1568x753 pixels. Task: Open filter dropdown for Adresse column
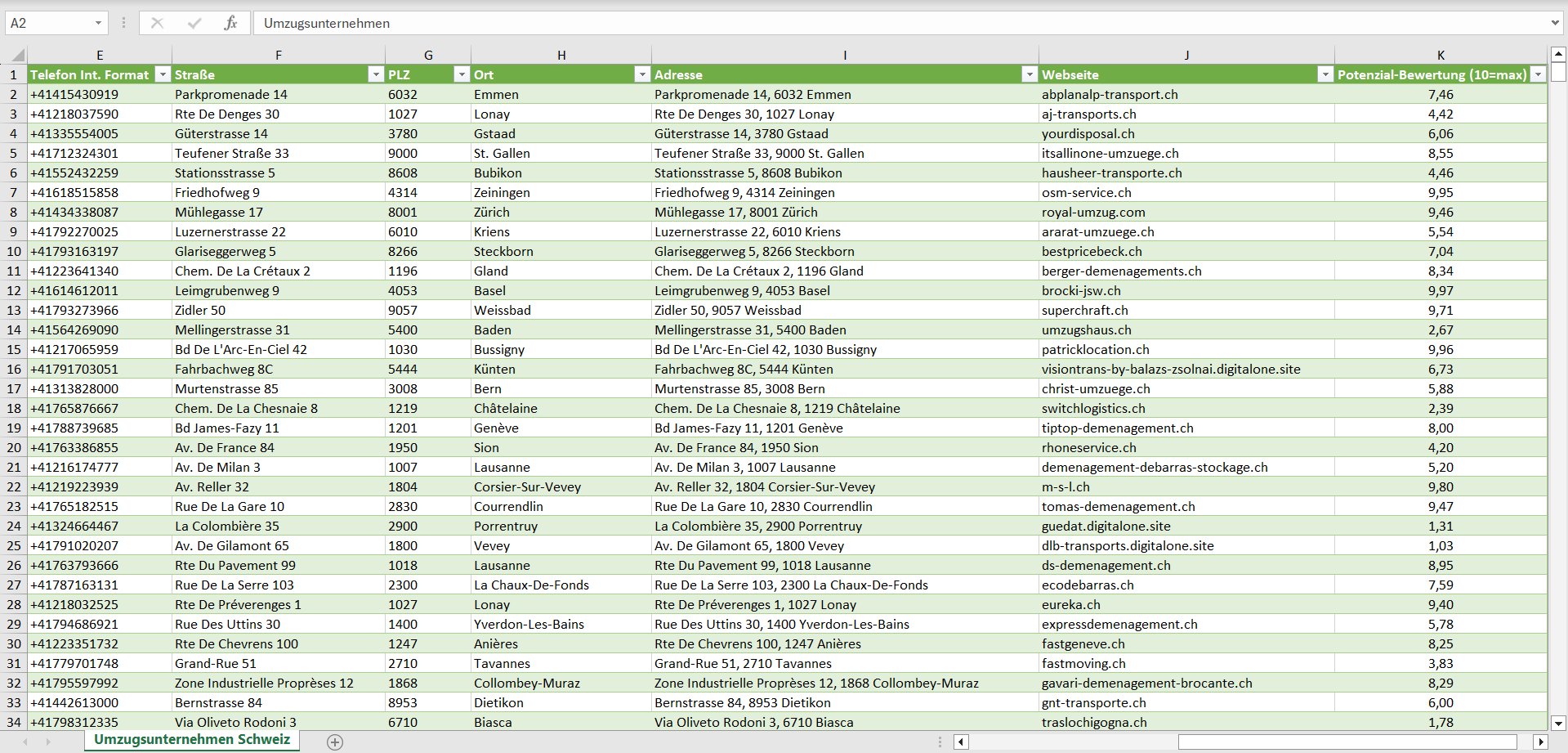pyautogui.click(x=1030, y=74)
